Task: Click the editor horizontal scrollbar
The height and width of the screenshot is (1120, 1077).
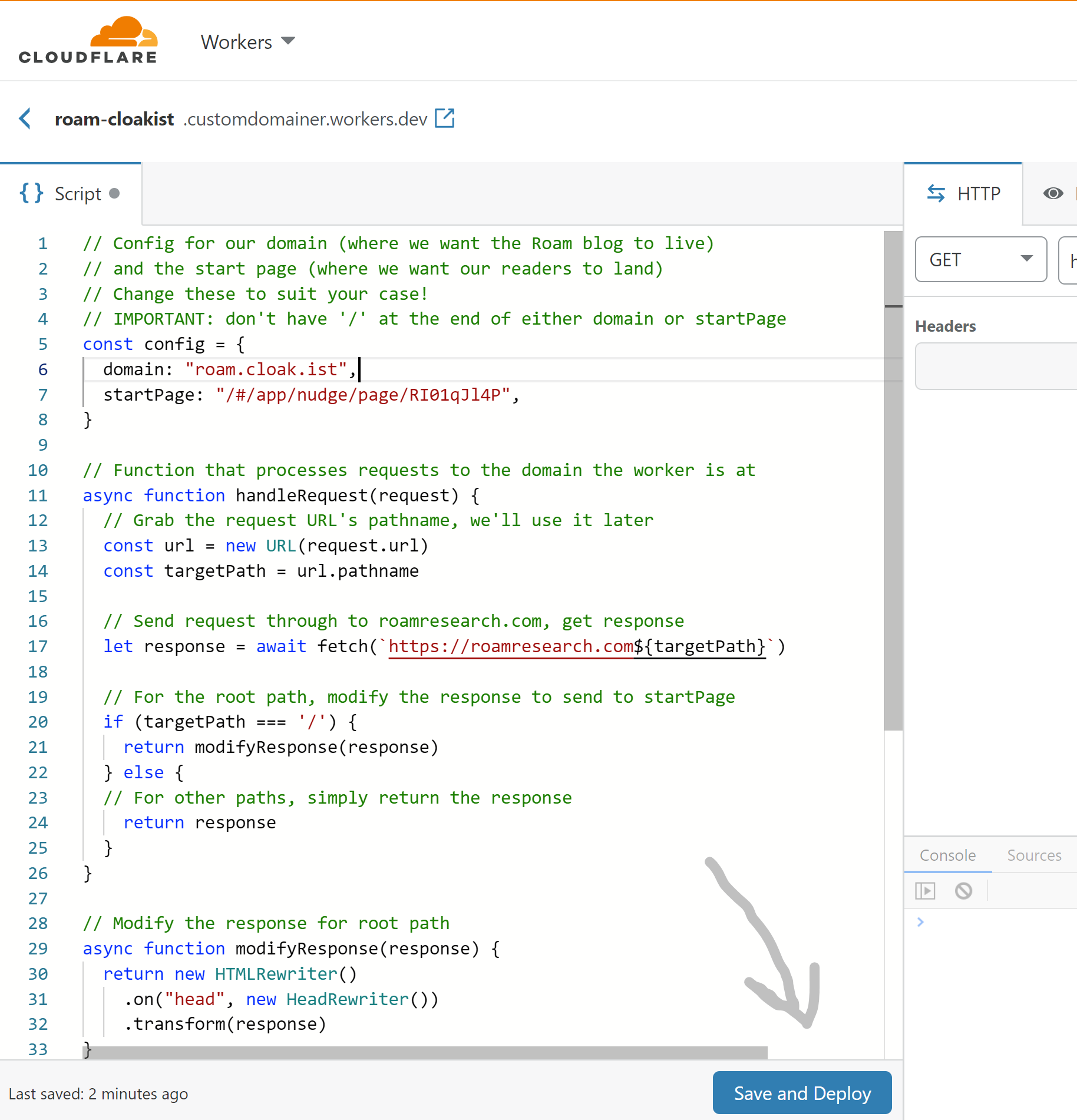Action: tap(424, 1052)
